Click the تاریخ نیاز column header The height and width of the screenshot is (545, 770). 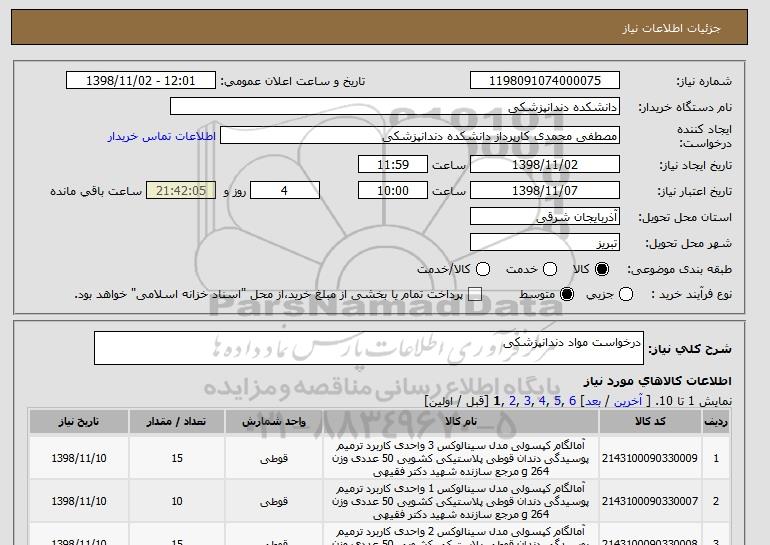79,422
